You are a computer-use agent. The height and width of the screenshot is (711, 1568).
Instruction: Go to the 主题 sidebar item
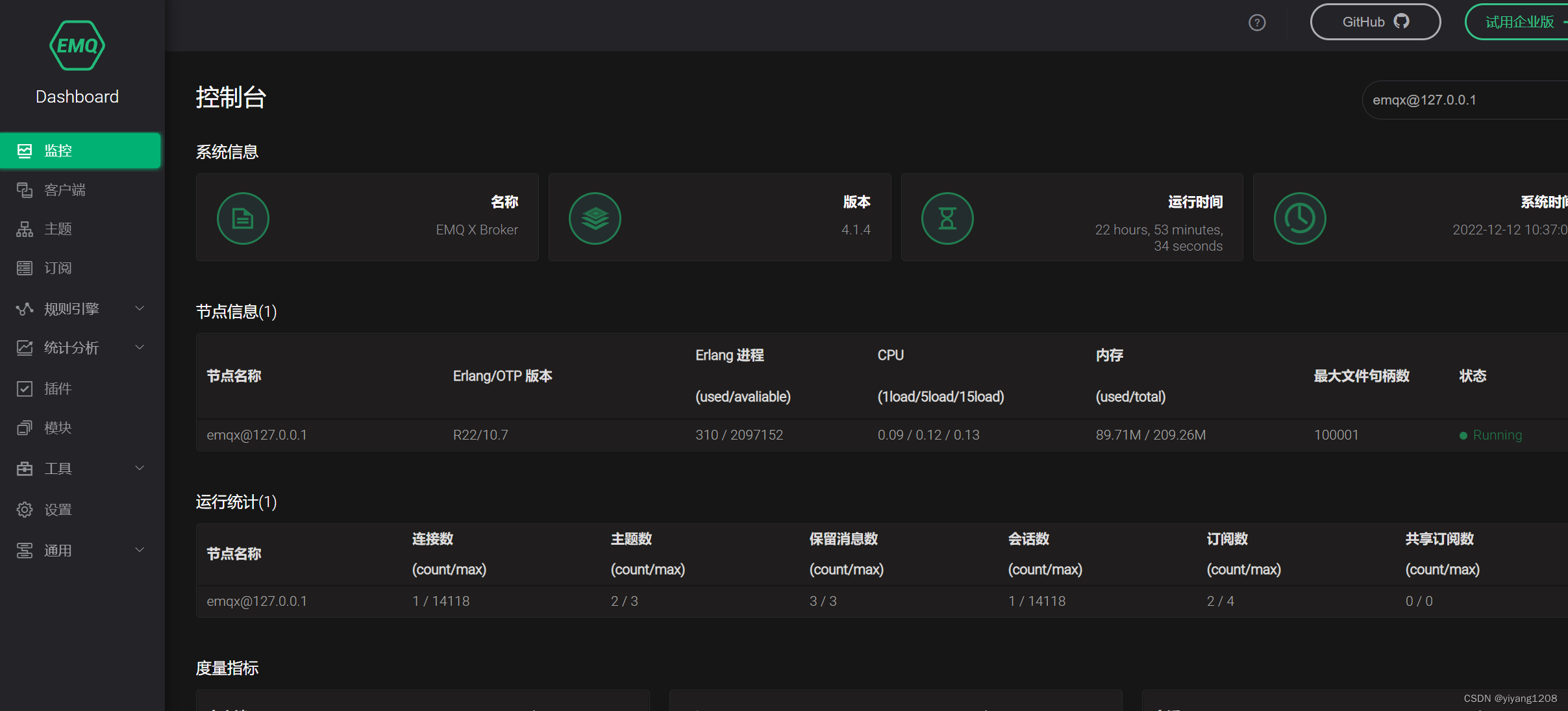pyautogui.click(x=58, y=229)
